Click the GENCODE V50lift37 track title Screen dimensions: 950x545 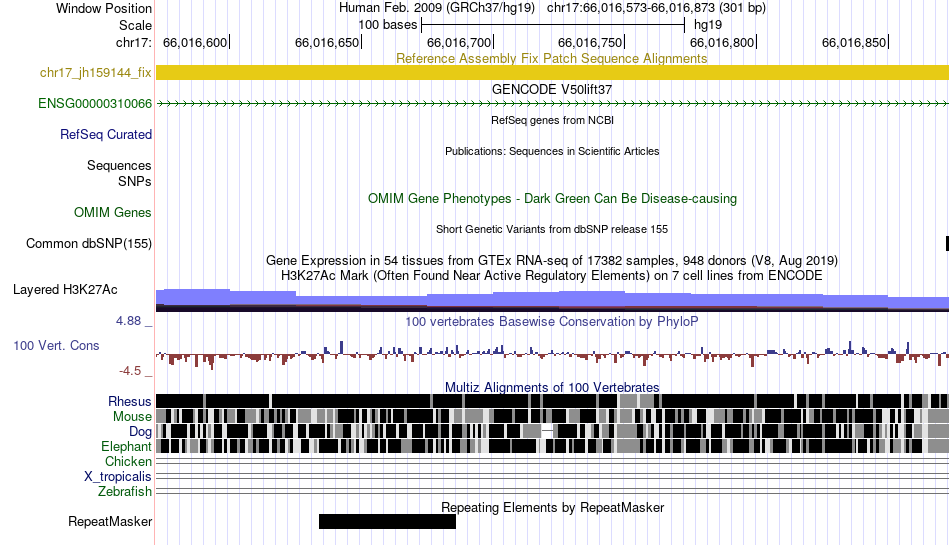pyautogui.click(x=552, y=89)
